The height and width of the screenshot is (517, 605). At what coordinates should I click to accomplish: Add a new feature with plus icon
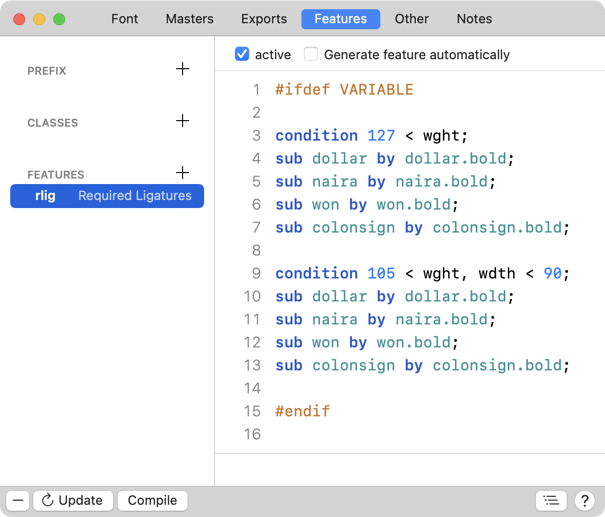[182, 173]
